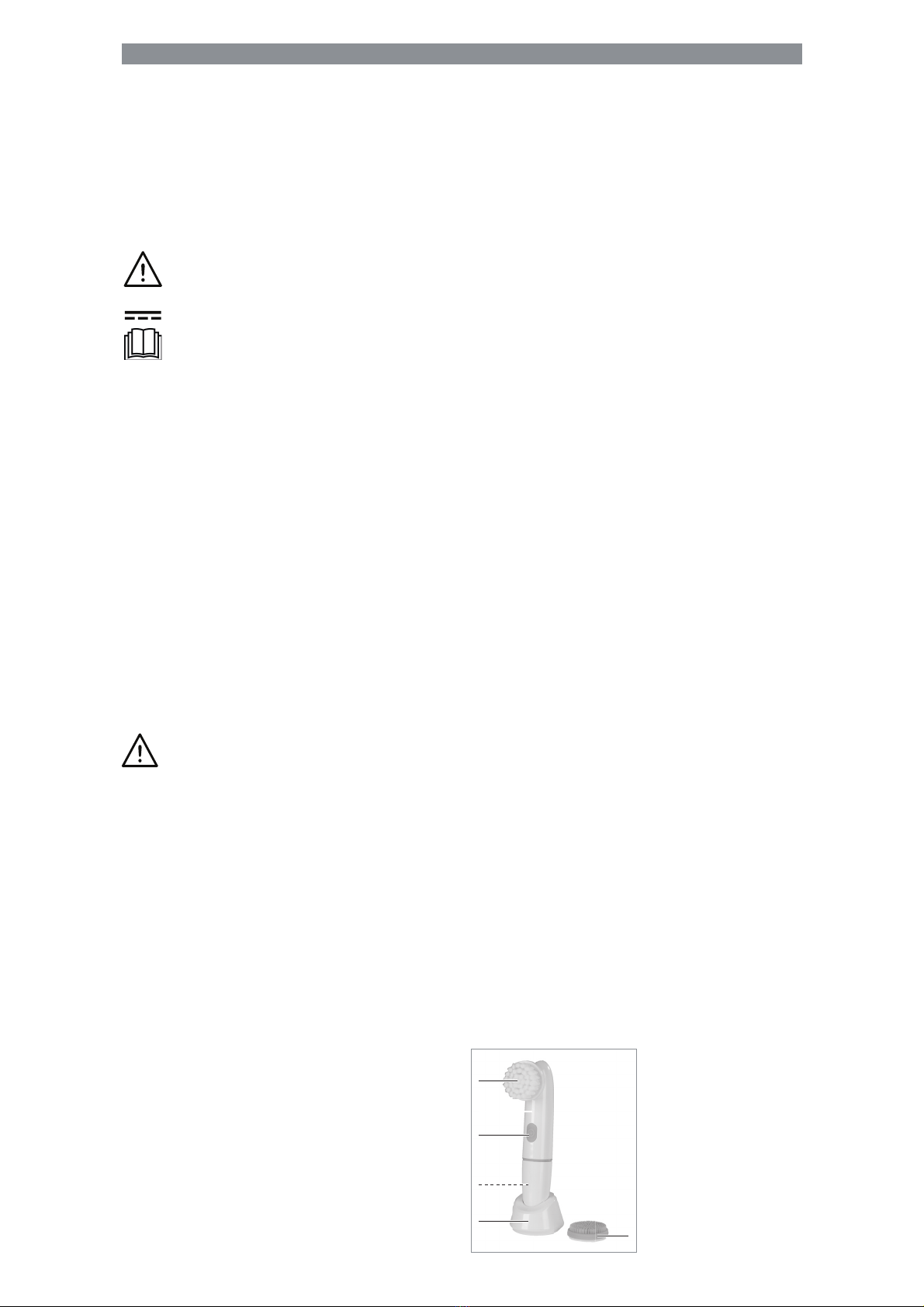The width and height of the screenshot is (924, 1307).
Task: Click the leader line pointing to the stand
Action: [504, 1222]
